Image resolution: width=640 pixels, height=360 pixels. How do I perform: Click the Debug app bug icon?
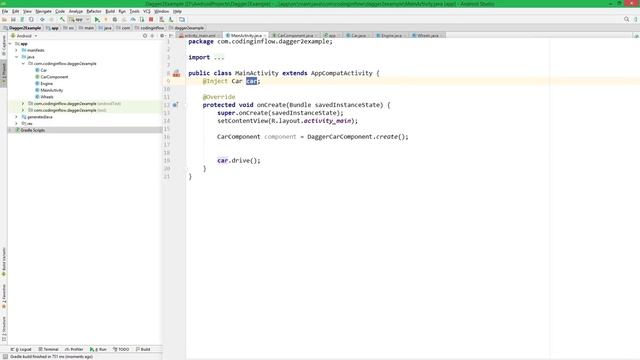pyautogui.click(x=115, y=20)
